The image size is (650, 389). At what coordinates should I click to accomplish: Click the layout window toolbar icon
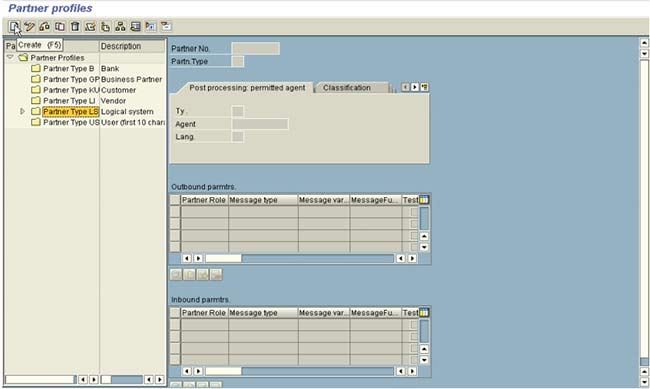point(135,27)
